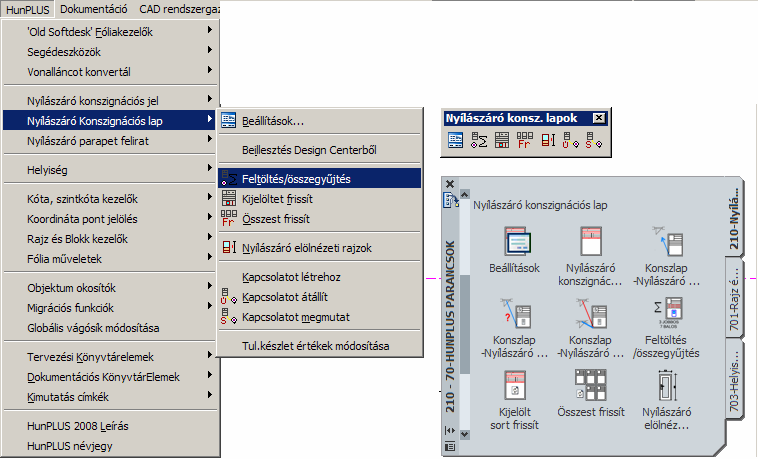
Task: Choose Beillesztés Design Centerből
Action: click(x=320, y=150)
